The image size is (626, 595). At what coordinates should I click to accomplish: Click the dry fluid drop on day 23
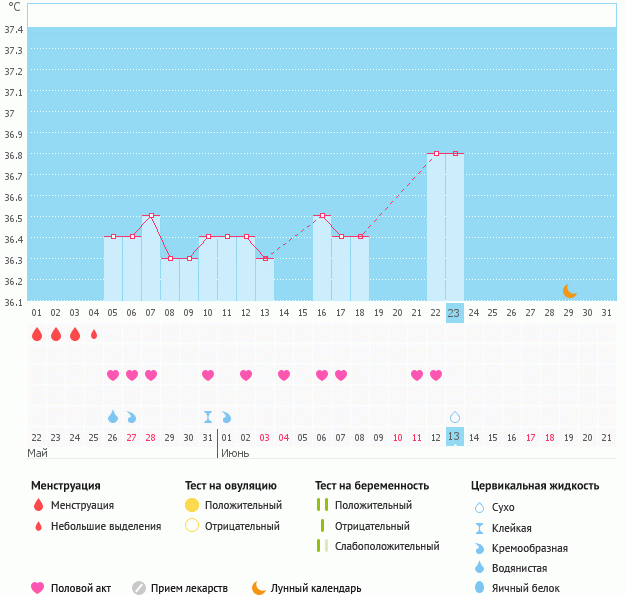[x=455, y=416]
